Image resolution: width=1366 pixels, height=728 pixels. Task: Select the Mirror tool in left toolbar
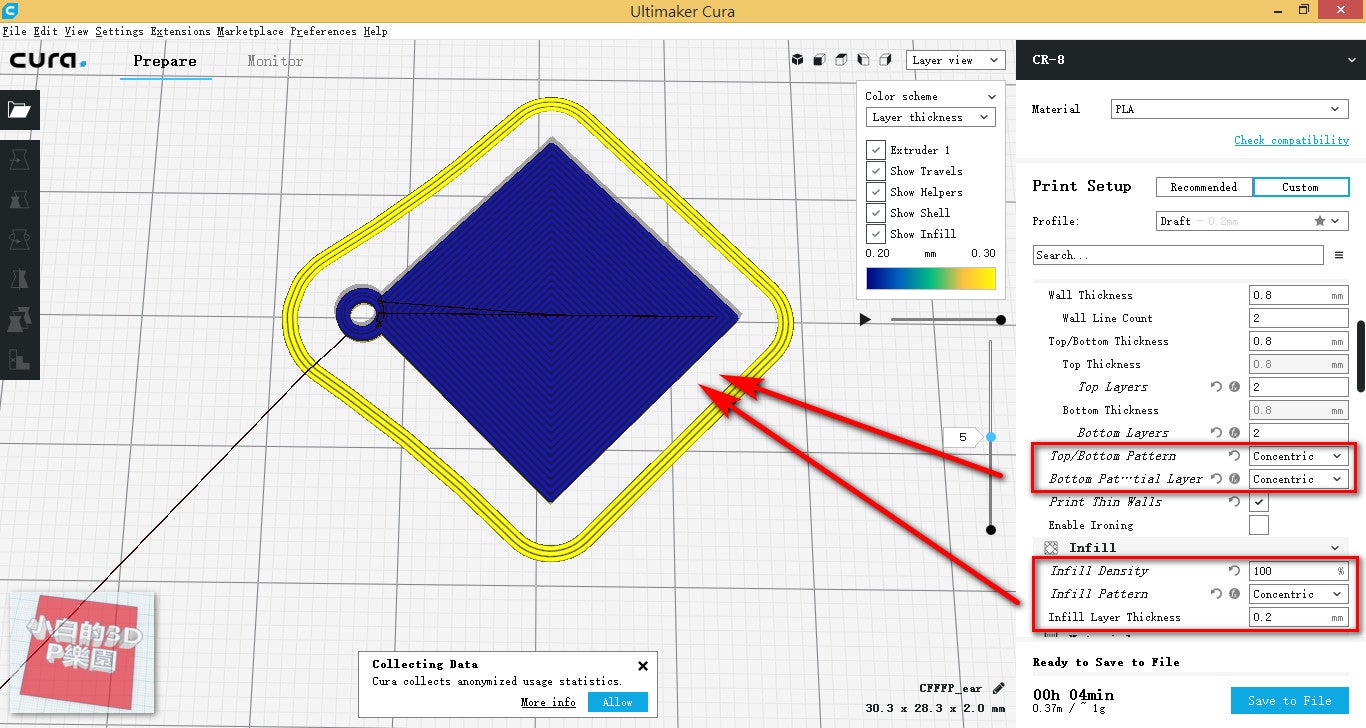19,280
